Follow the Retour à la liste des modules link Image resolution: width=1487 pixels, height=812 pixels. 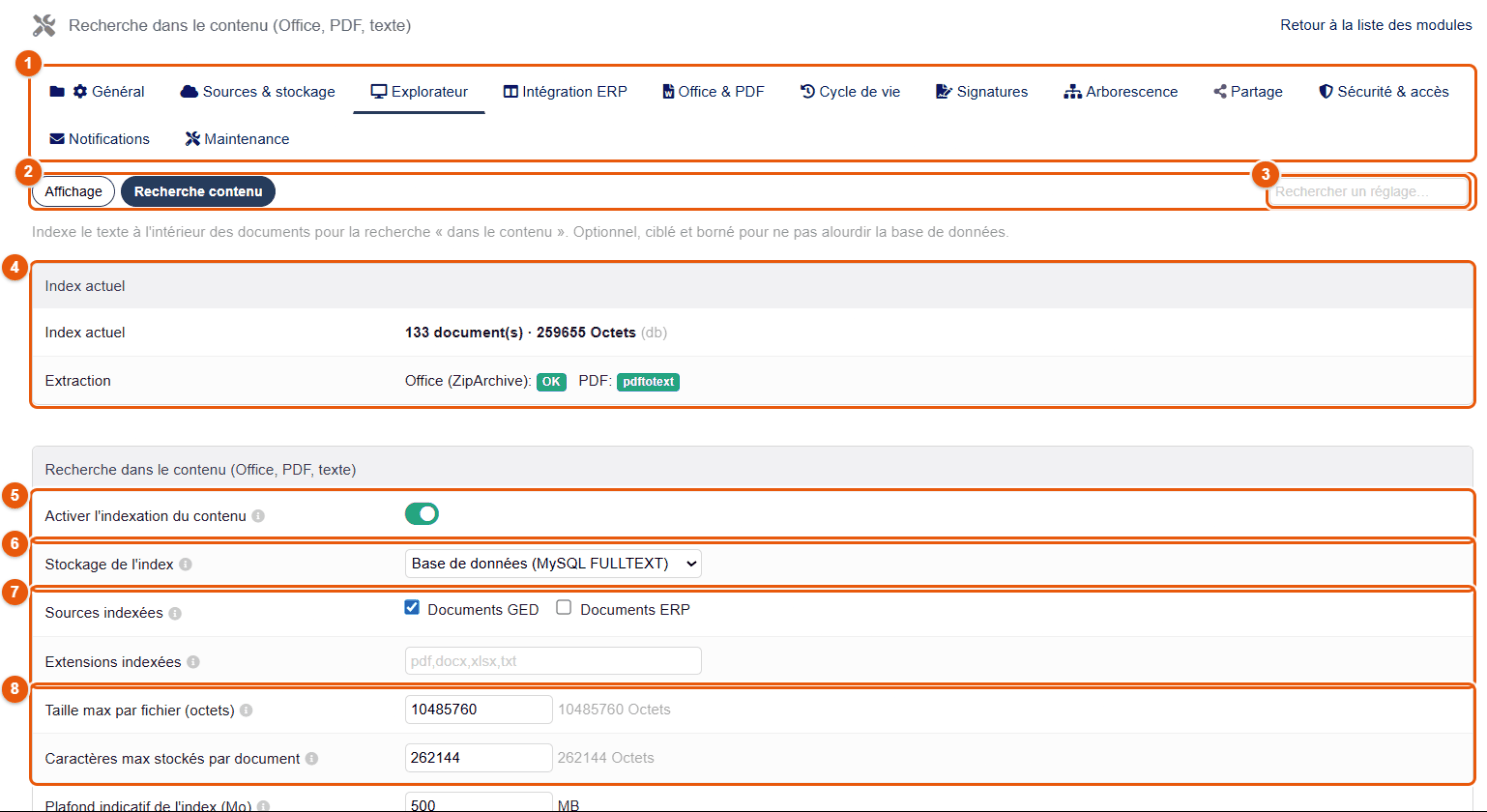coord(1376,25)
